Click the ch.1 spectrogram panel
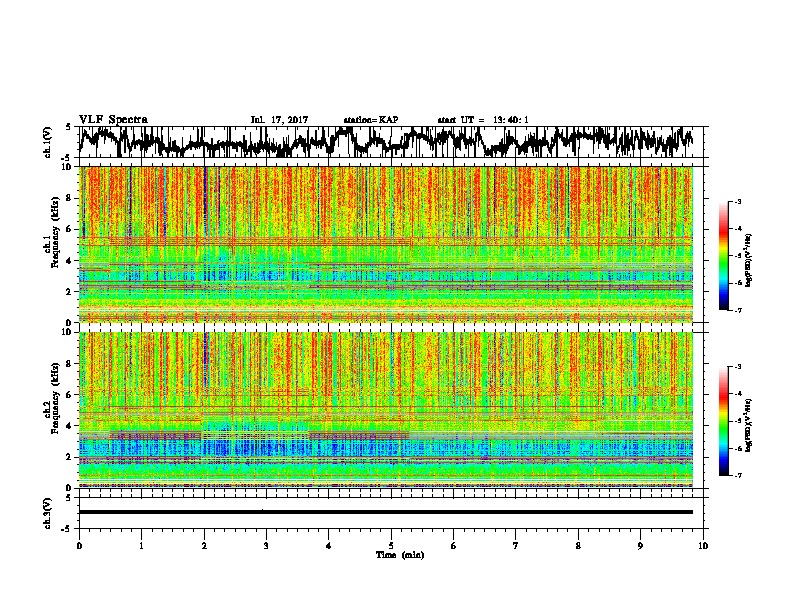 (x=386, y=244)
